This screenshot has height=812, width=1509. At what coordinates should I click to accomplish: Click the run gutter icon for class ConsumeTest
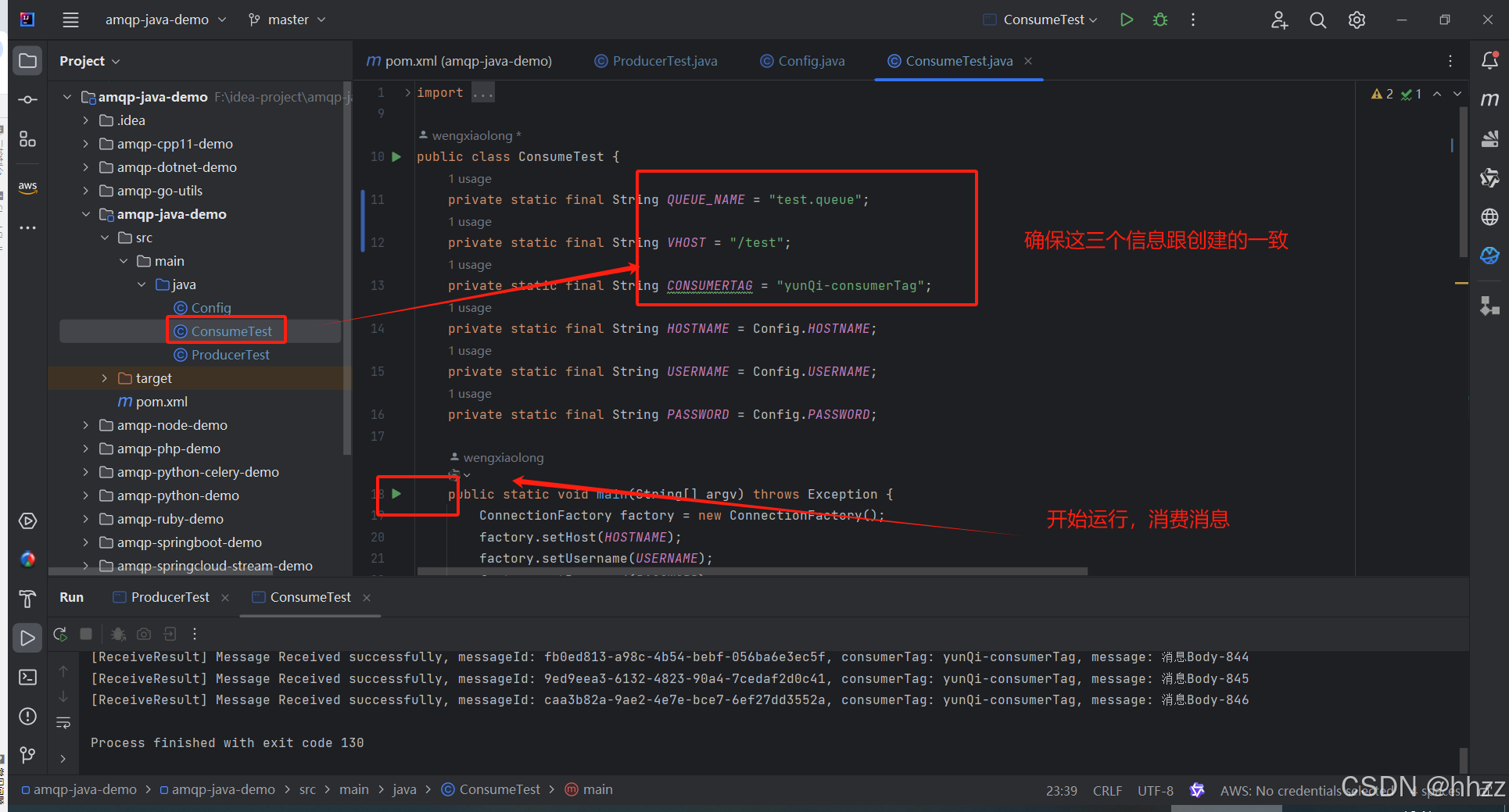click(x=396, y=156)
